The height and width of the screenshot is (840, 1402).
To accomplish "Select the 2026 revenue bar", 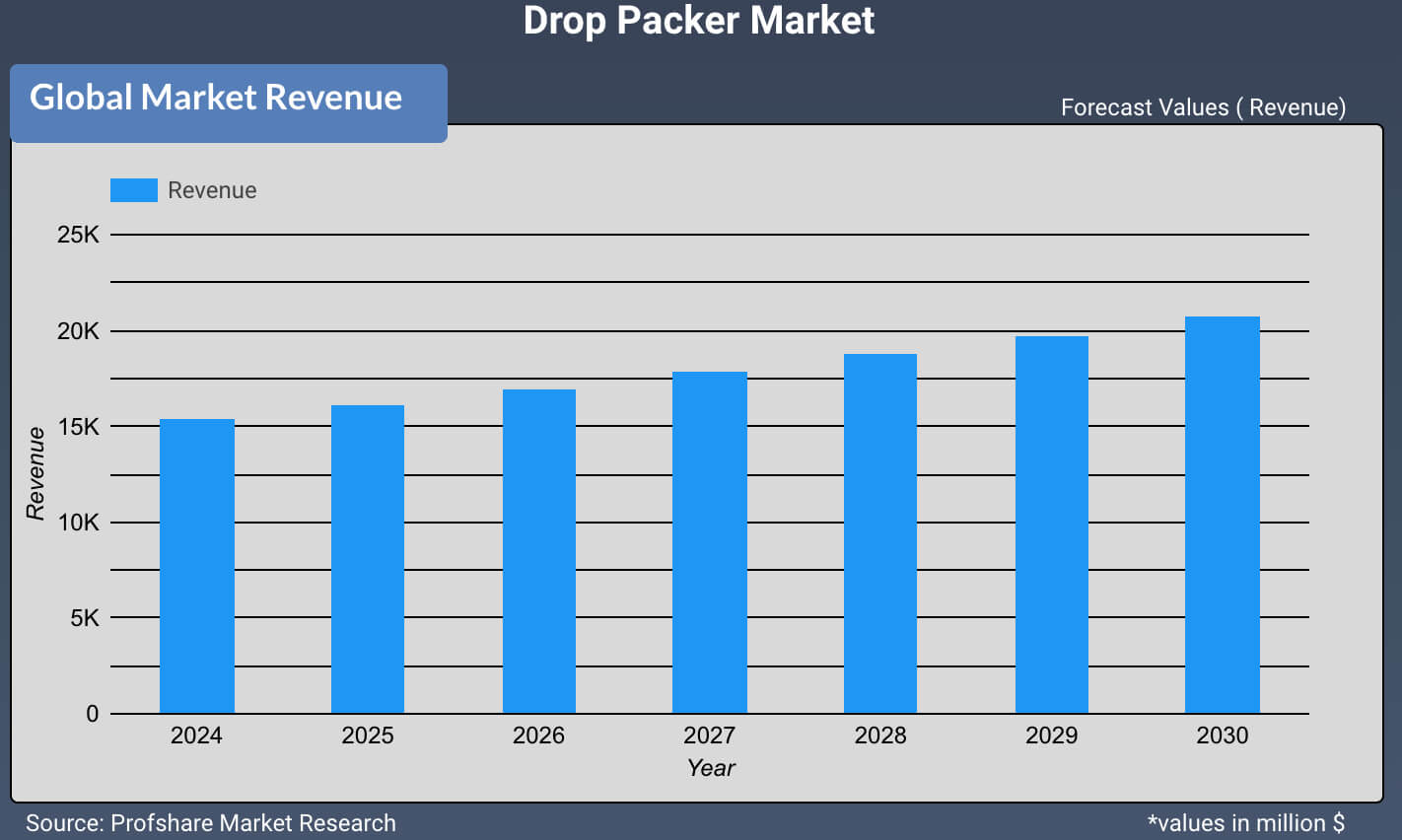I will click(539, 551).
